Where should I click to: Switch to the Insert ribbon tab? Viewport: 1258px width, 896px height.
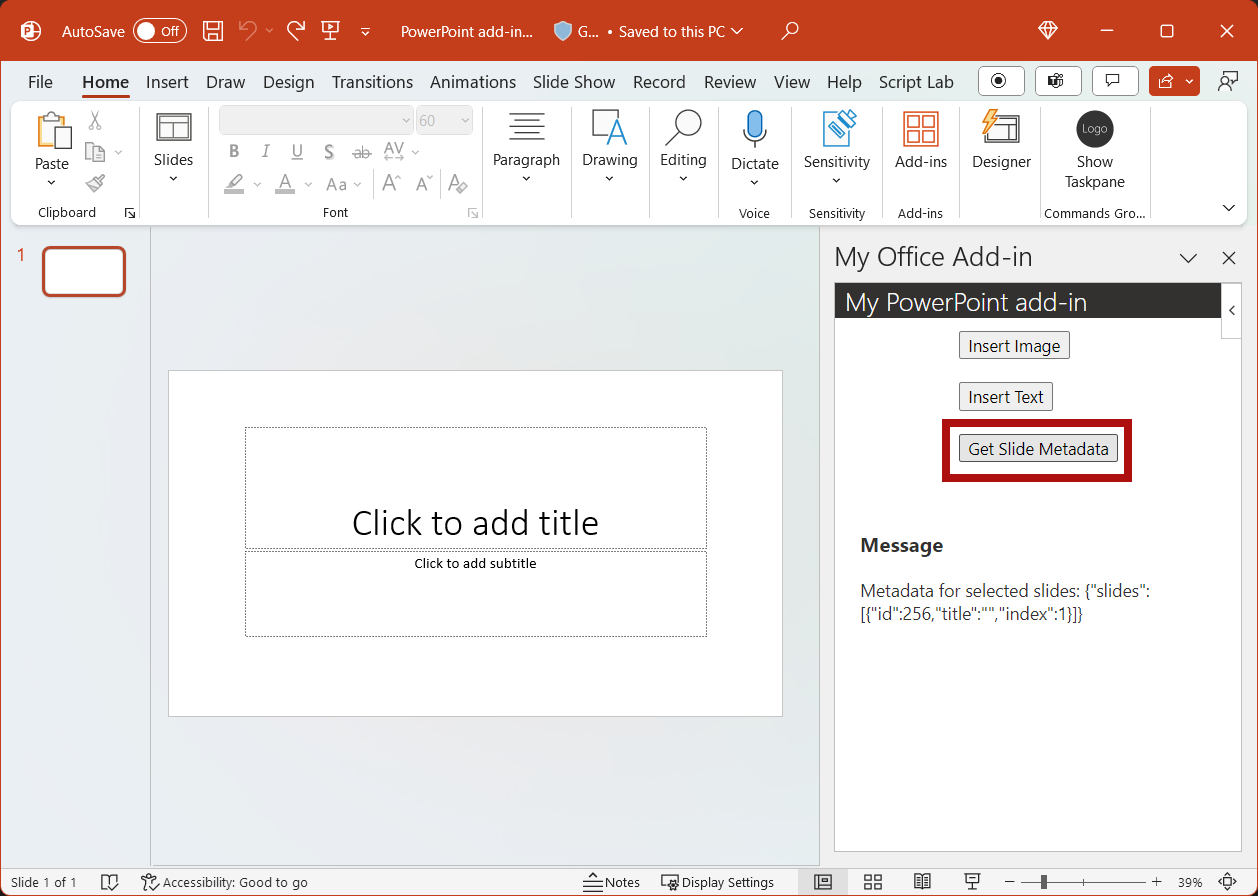167,82
